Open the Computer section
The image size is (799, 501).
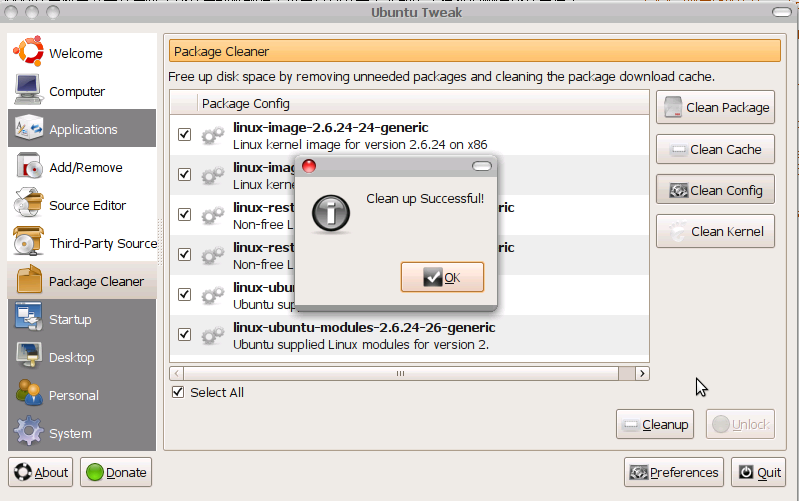pyautogui.click(x=82, y=91)
